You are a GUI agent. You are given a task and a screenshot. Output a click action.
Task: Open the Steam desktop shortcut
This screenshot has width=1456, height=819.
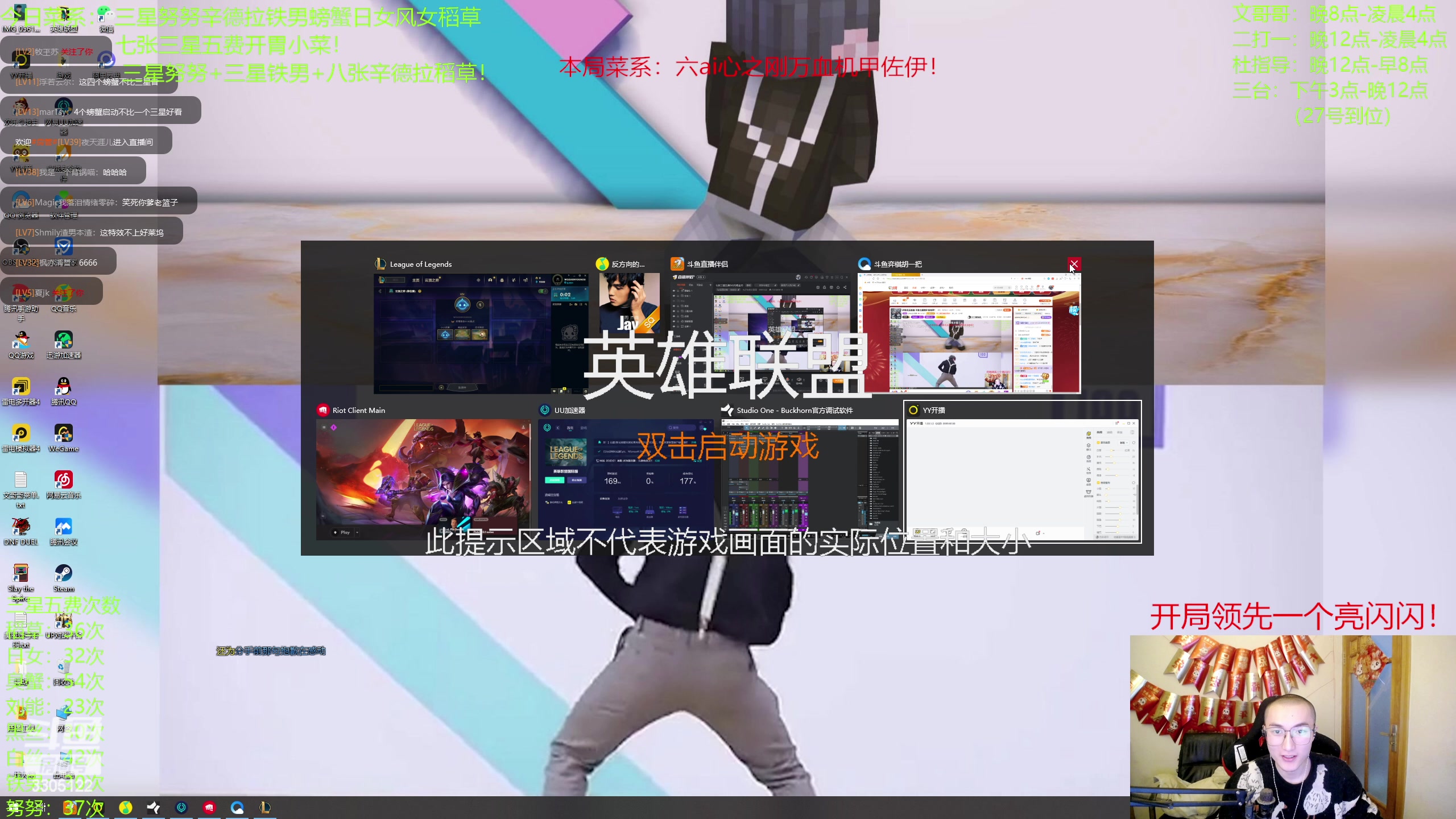(x=64, y=578)
